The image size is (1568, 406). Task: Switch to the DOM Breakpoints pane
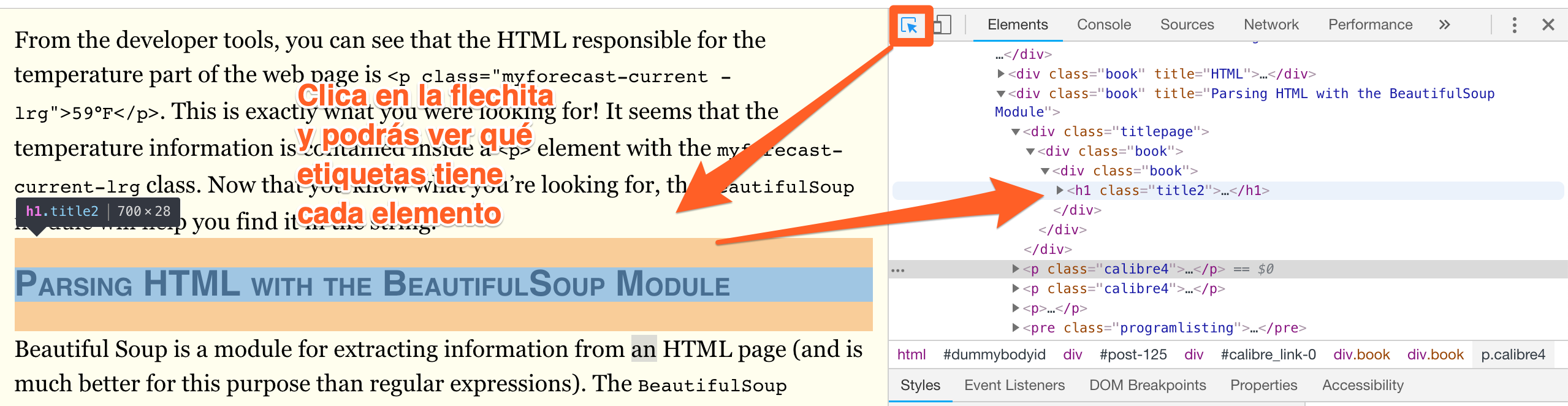coord(1147,385)
